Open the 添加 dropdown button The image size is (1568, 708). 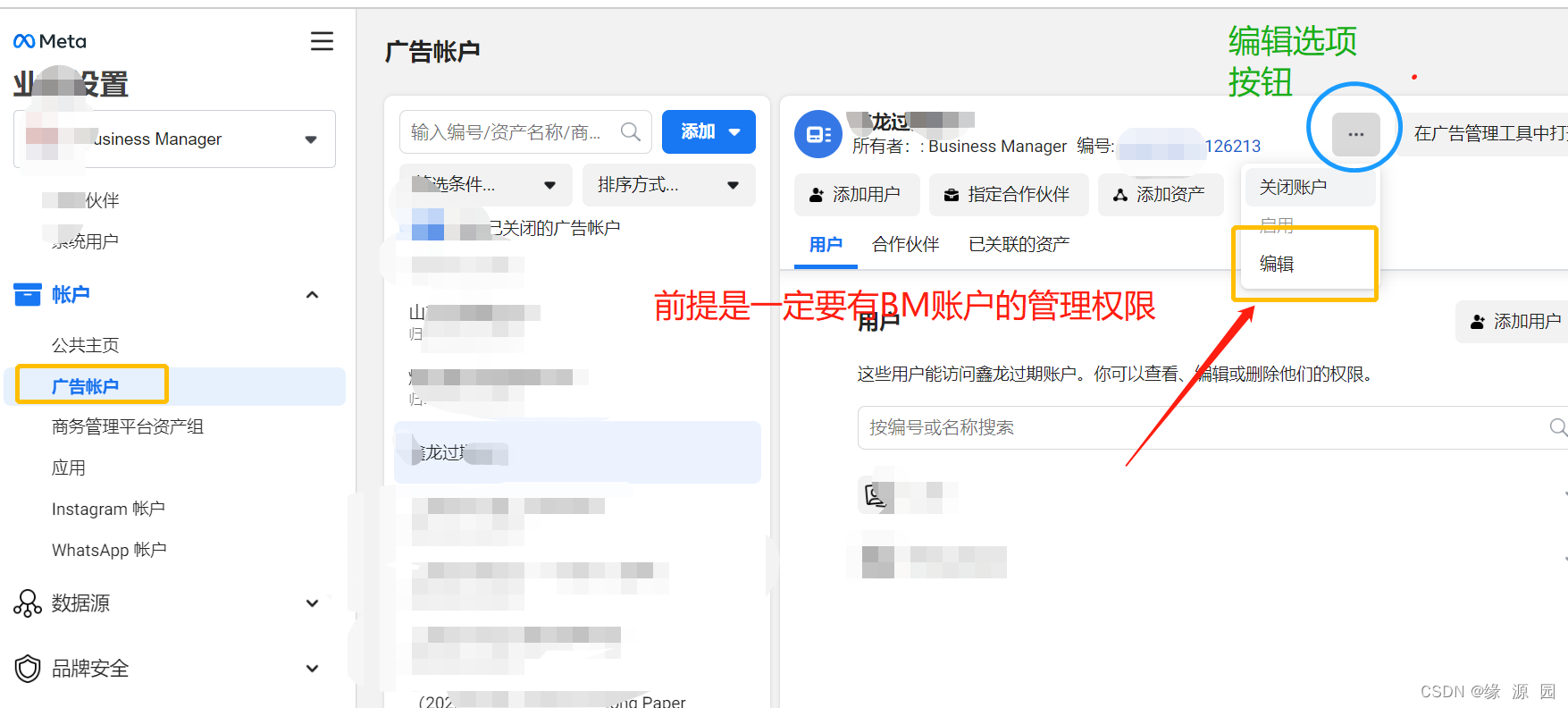point(709,131)
